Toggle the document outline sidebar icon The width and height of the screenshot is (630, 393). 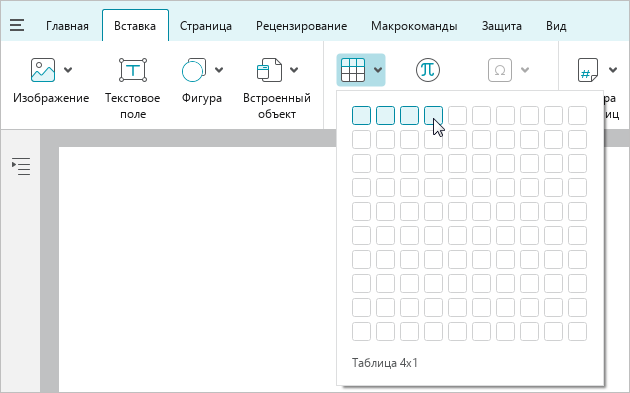pyautogui.click(x=21, y=166)
